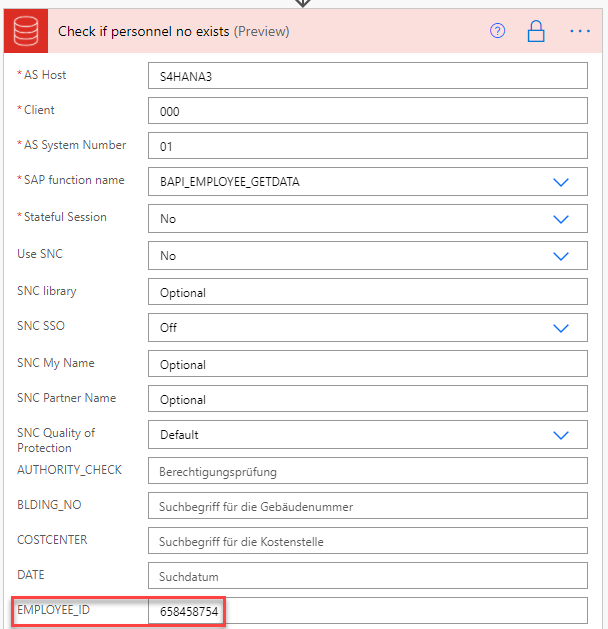Click the red SAP database connector icon
This screenshot has height=629, width=608.
(x=26, y=31)
